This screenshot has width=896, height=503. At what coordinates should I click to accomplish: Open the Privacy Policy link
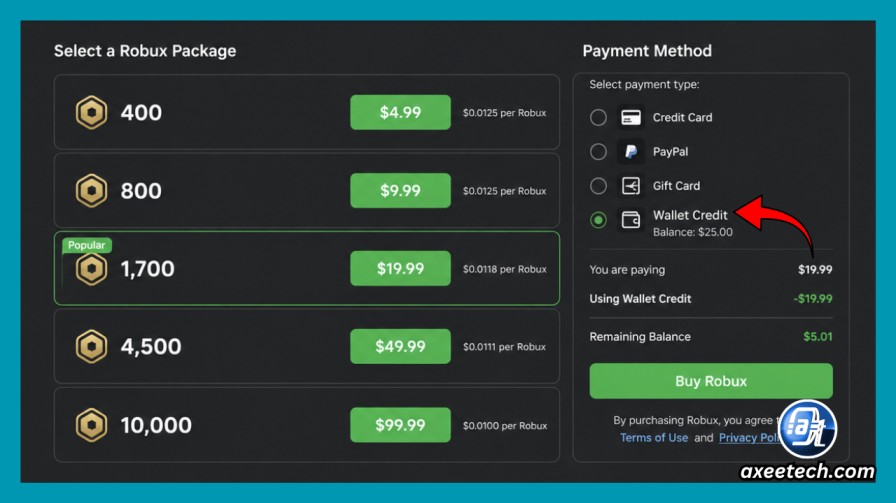coord(749,438)
